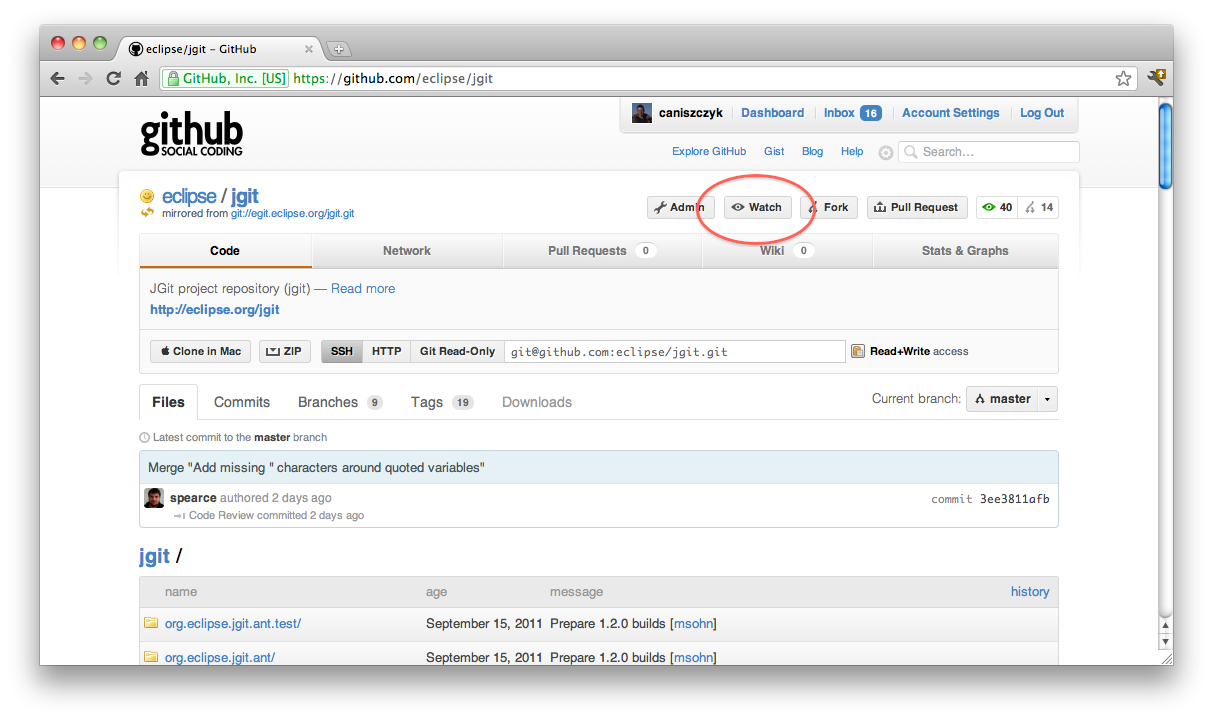Select the Tags subtab
The width and height of the screenshot is (1213, 720).
point(441,402)
